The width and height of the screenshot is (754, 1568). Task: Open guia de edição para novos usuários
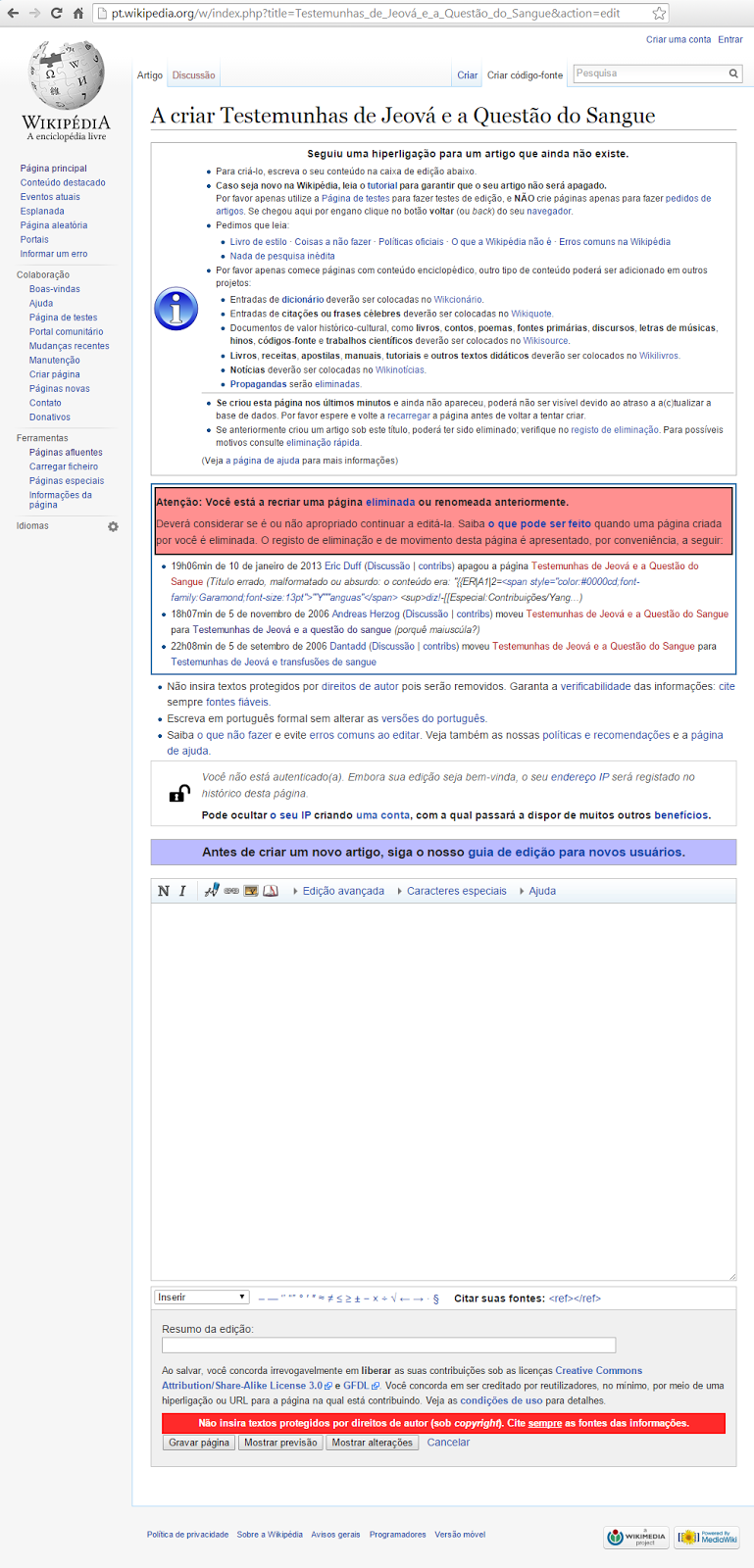pyautogui.click(x=577, y=852)
